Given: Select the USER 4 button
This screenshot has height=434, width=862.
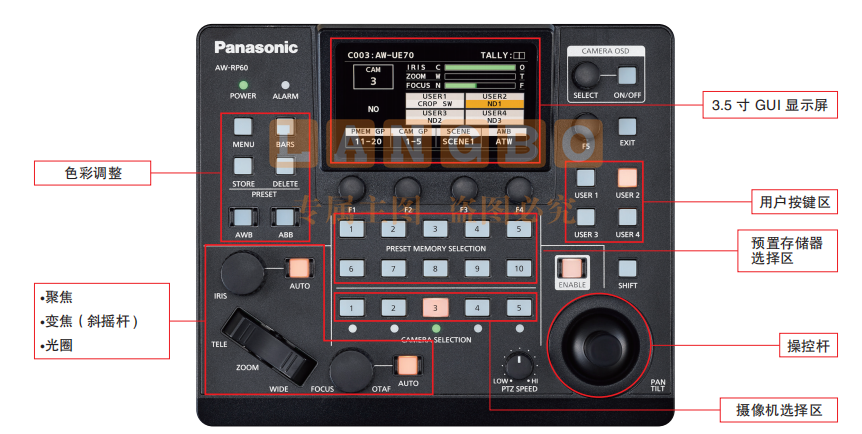Looking at the screenshot, I should 627,217.
